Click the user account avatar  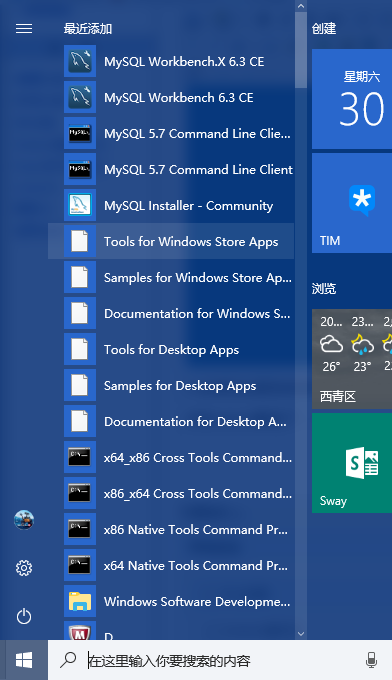pyautogui.click(x=24, y=520)
